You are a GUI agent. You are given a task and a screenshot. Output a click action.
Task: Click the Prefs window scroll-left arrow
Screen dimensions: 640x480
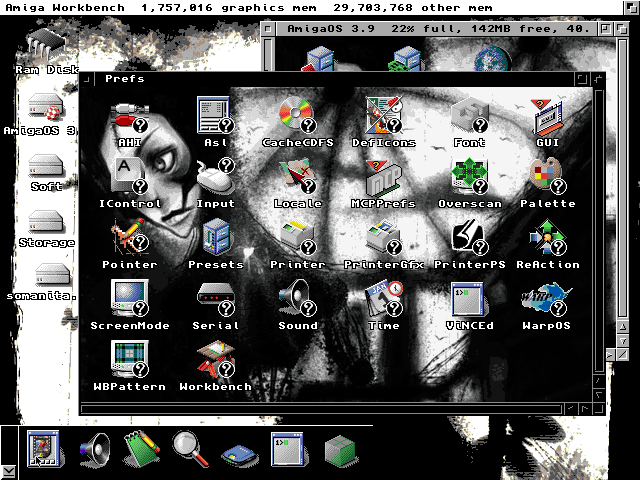coord(571,409)
